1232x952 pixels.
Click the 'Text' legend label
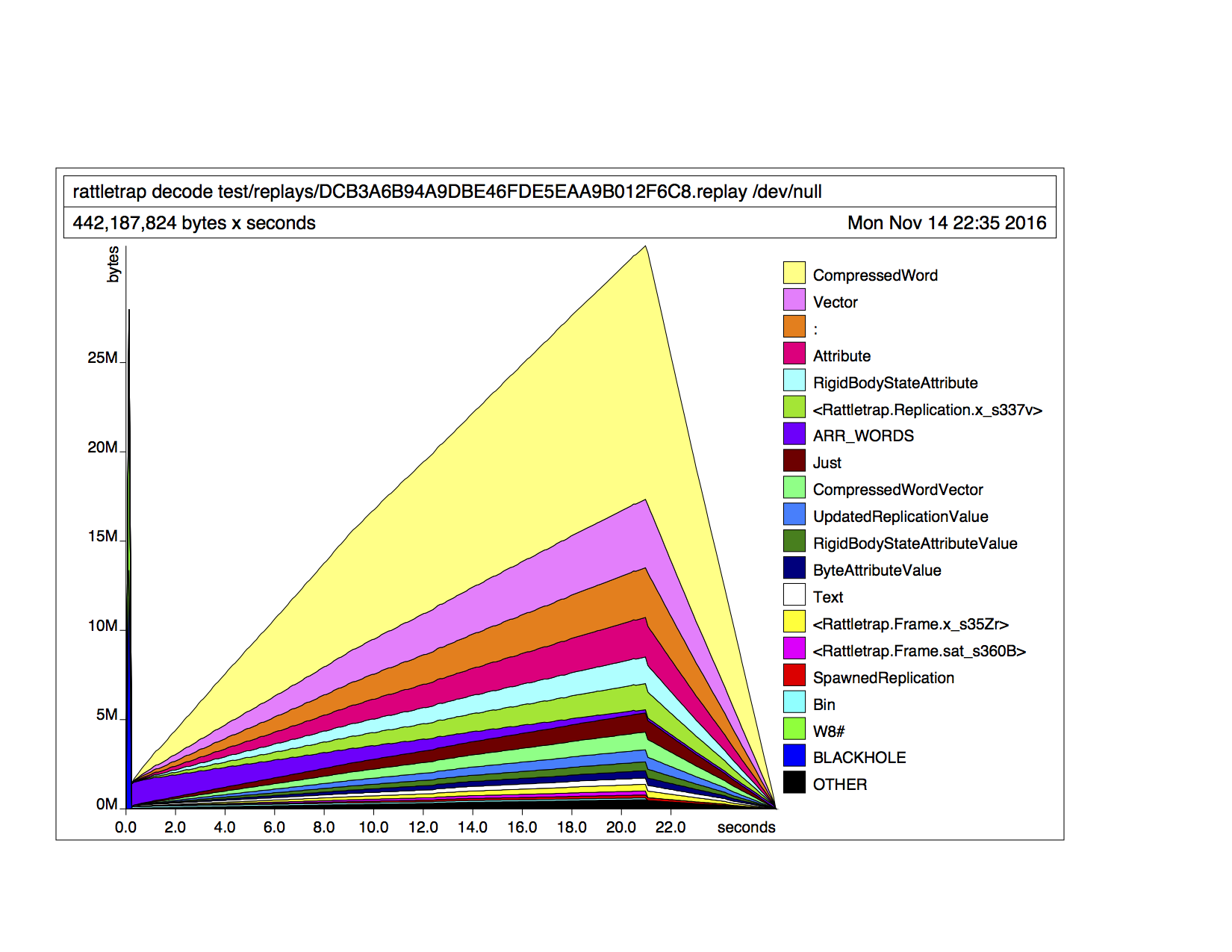click(x=828, y=597)
